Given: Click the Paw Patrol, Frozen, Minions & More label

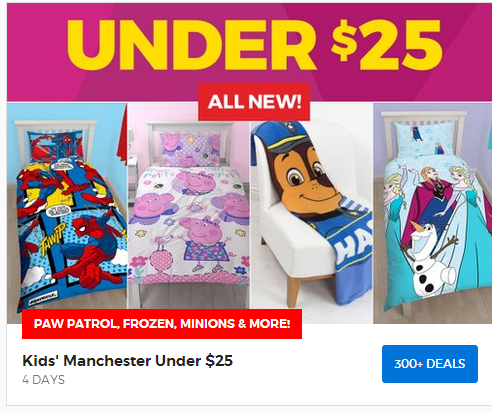Looking at the screenshot, I should tap(162, 324).
